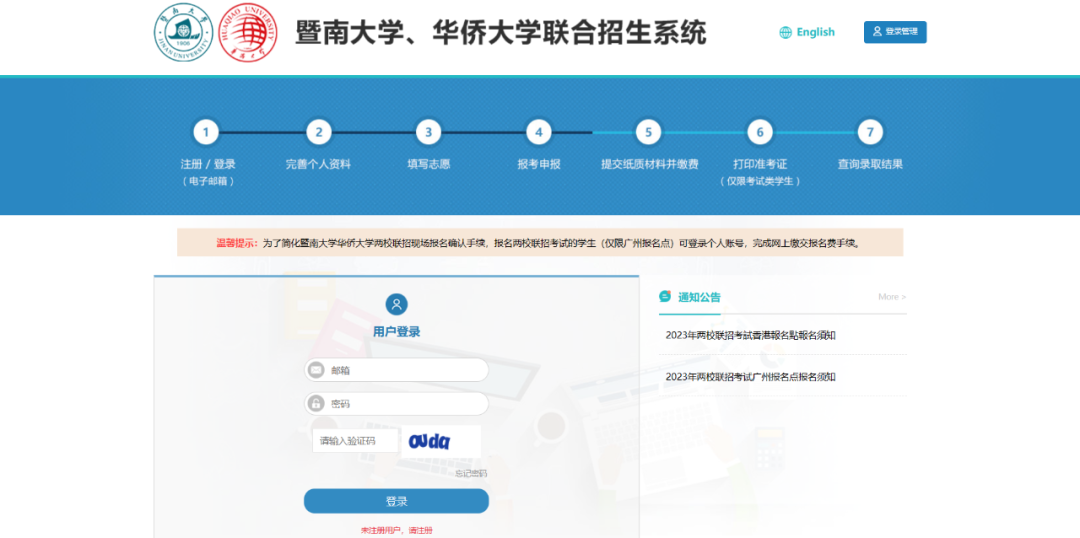
Task: Refresh the captcha image
Action: (440, 441)
